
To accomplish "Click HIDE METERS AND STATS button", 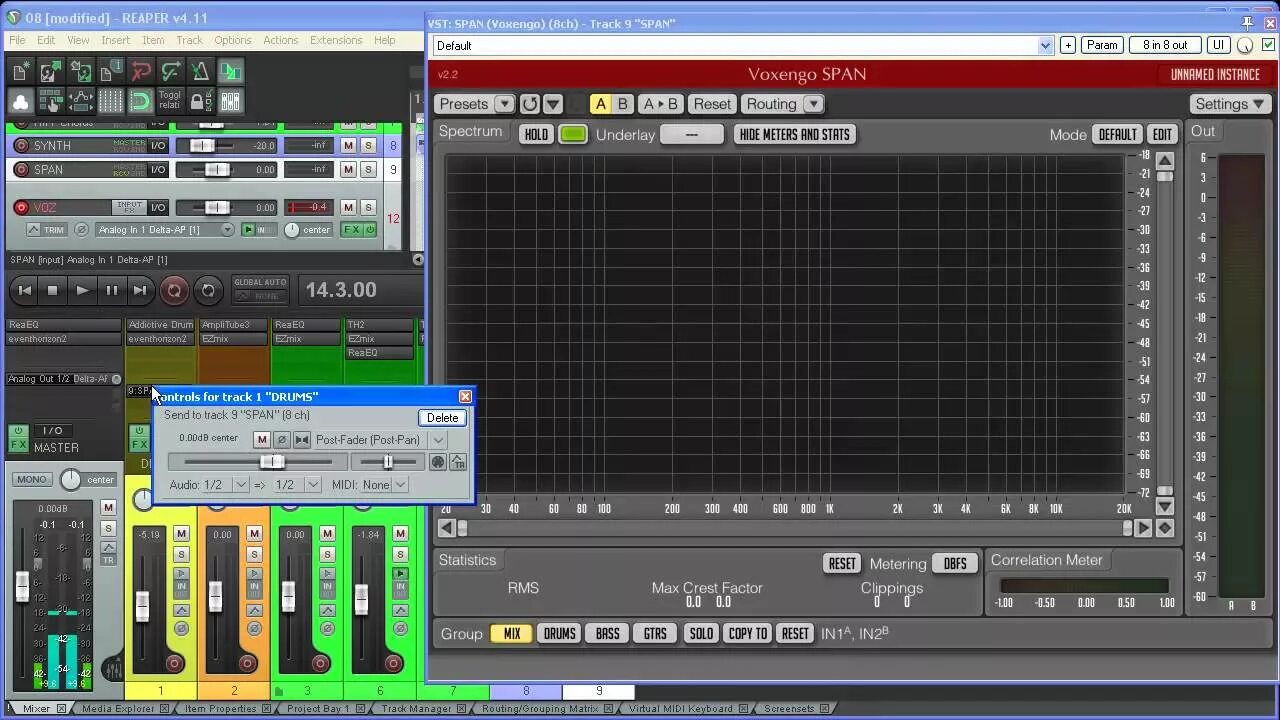I will click(795, 134).
